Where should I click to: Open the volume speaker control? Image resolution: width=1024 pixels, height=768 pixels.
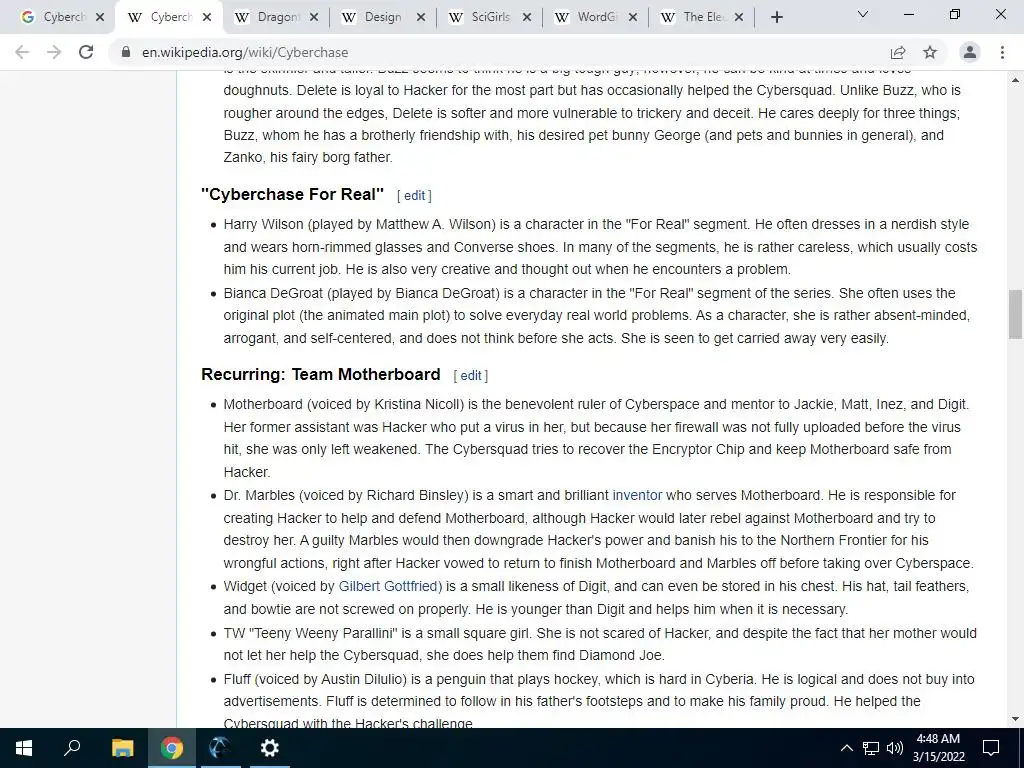click(895, 748)
